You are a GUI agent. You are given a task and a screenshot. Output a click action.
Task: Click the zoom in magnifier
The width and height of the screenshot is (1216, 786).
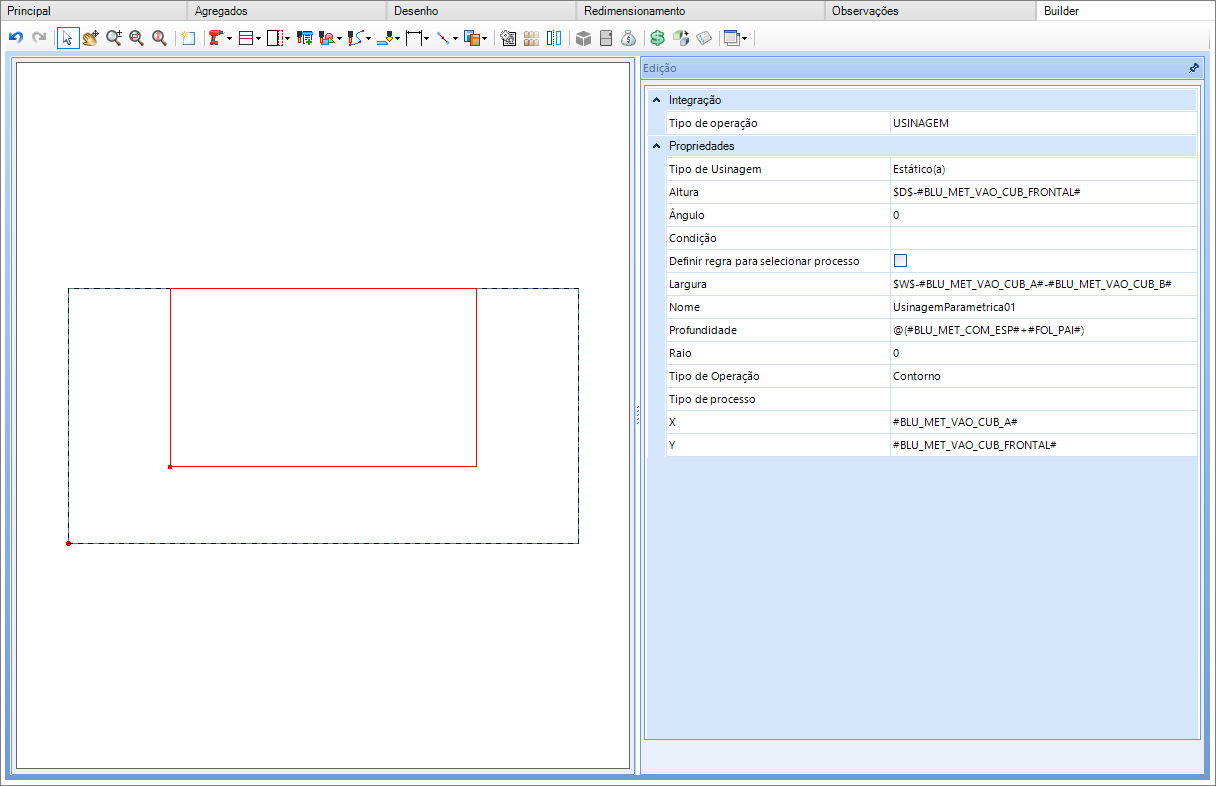tap(114, 38)
